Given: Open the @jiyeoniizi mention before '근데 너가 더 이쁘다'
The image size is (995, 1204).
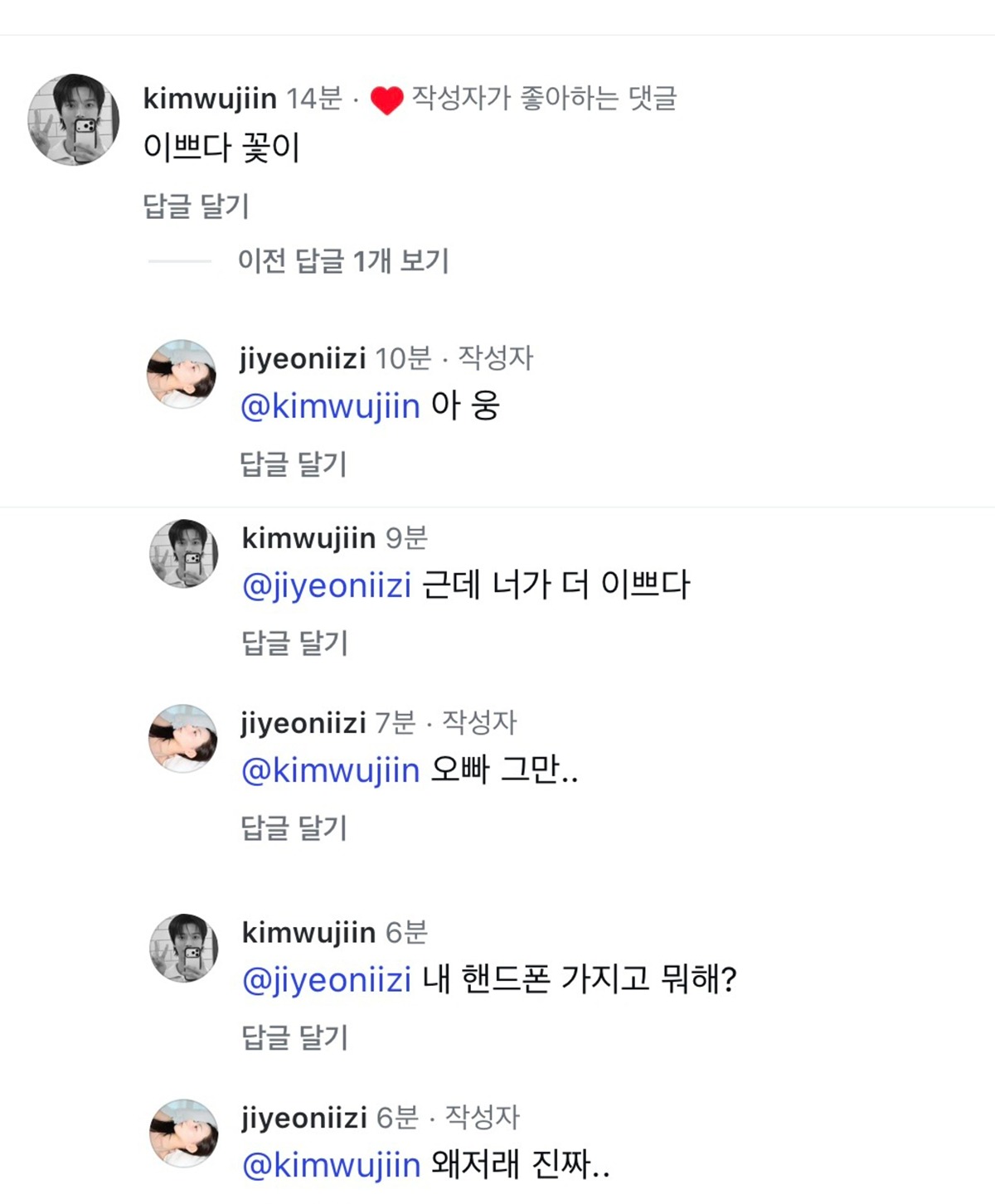Looking at the screenshot, I should [327, 586].
